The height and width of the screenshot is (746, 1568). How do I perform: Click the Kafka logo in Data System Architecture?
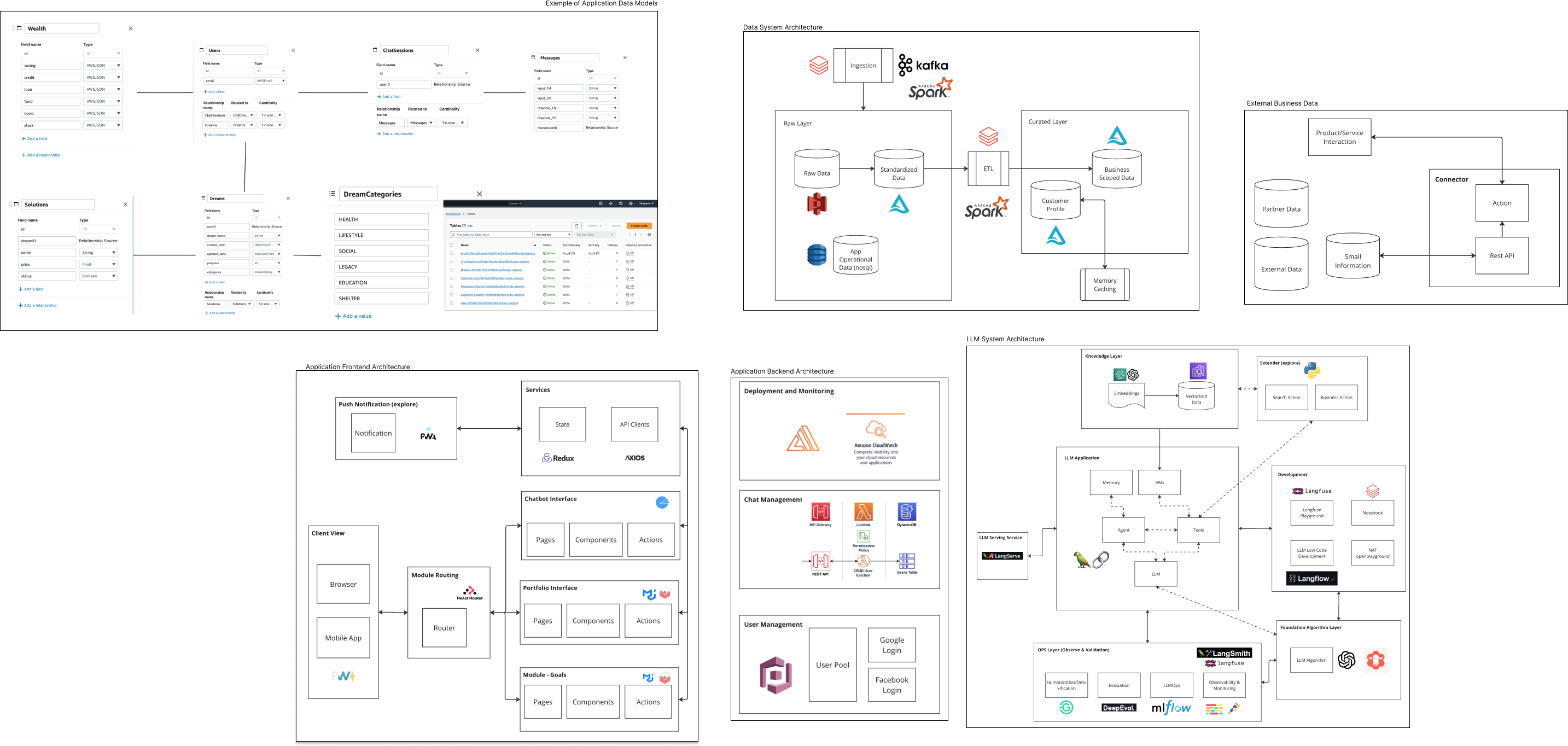point(923,65)
